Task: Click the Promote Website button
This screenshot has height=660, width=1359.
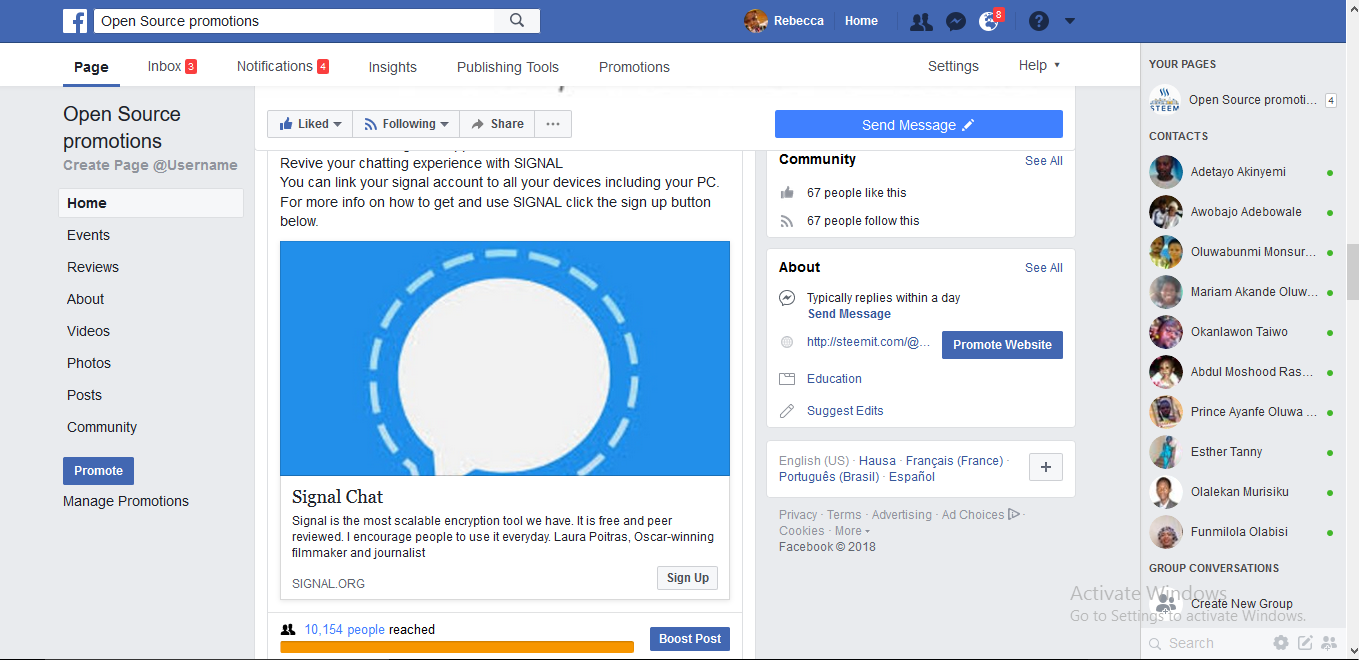Action: 1002,345
